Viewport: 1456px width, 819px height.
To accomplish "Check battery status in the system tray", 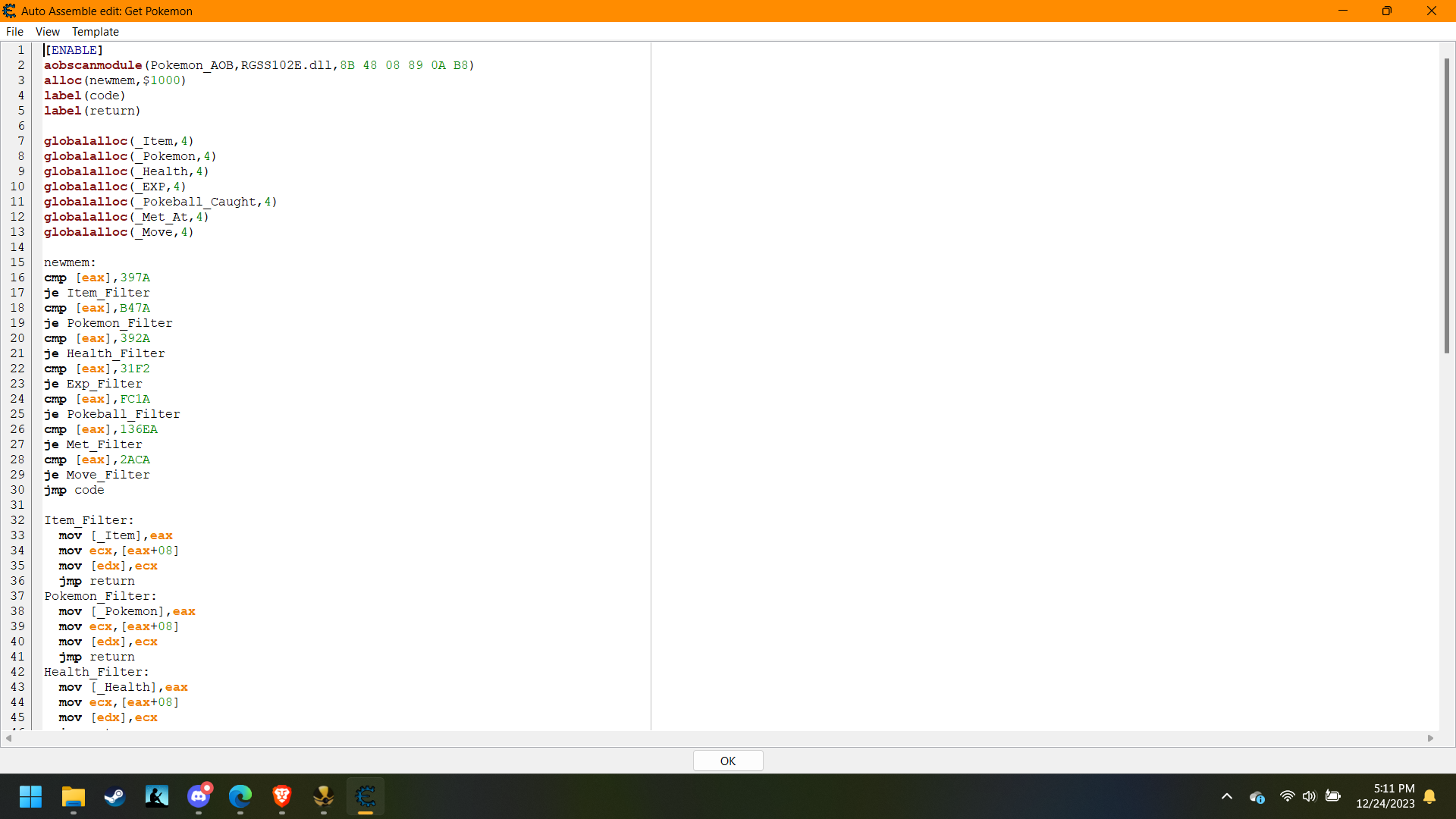I will [1333, 797].
